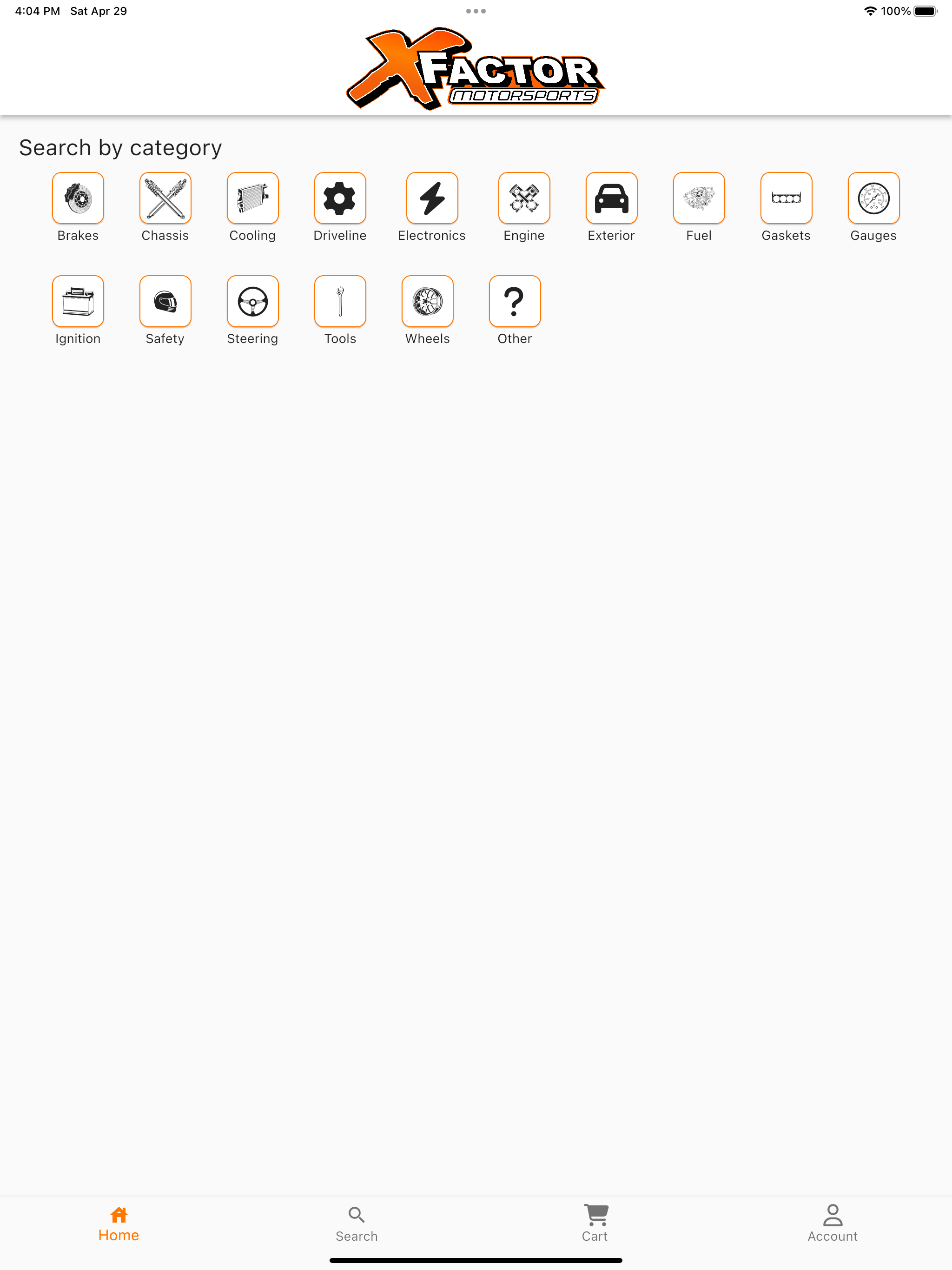The image size is (952, 1270).
Task: Tap the Wi-Fi status icon
Action: click(x=871, y=11)
